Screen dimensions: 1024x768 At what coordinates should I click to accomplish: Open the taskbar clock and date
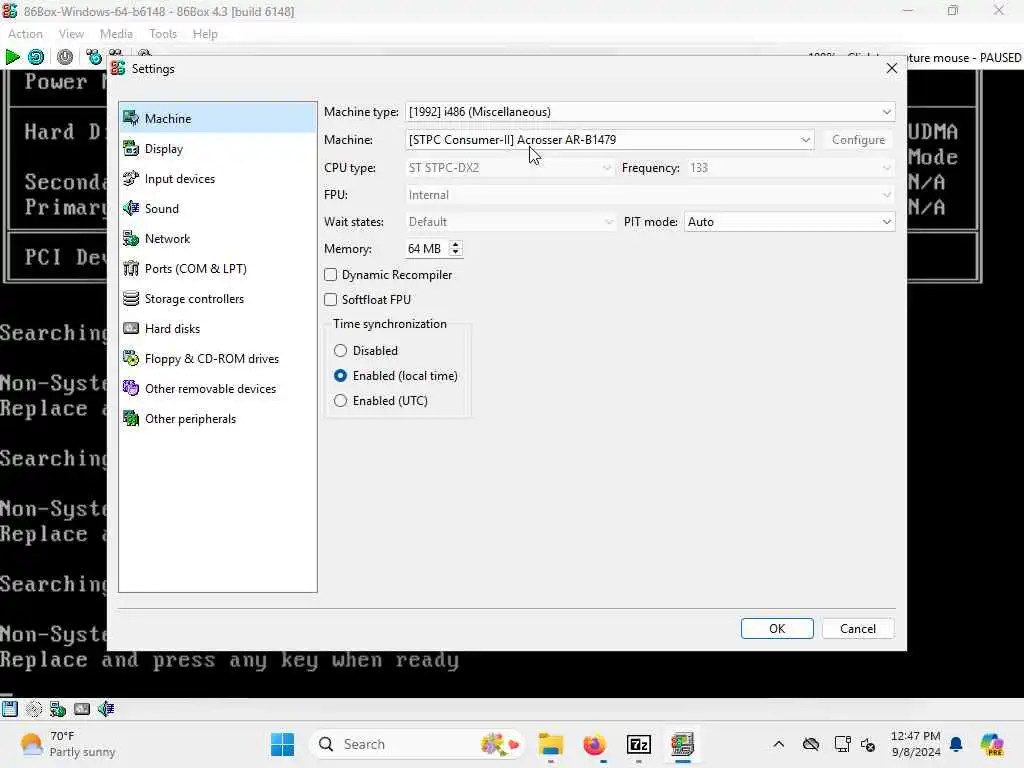[916, 744]
